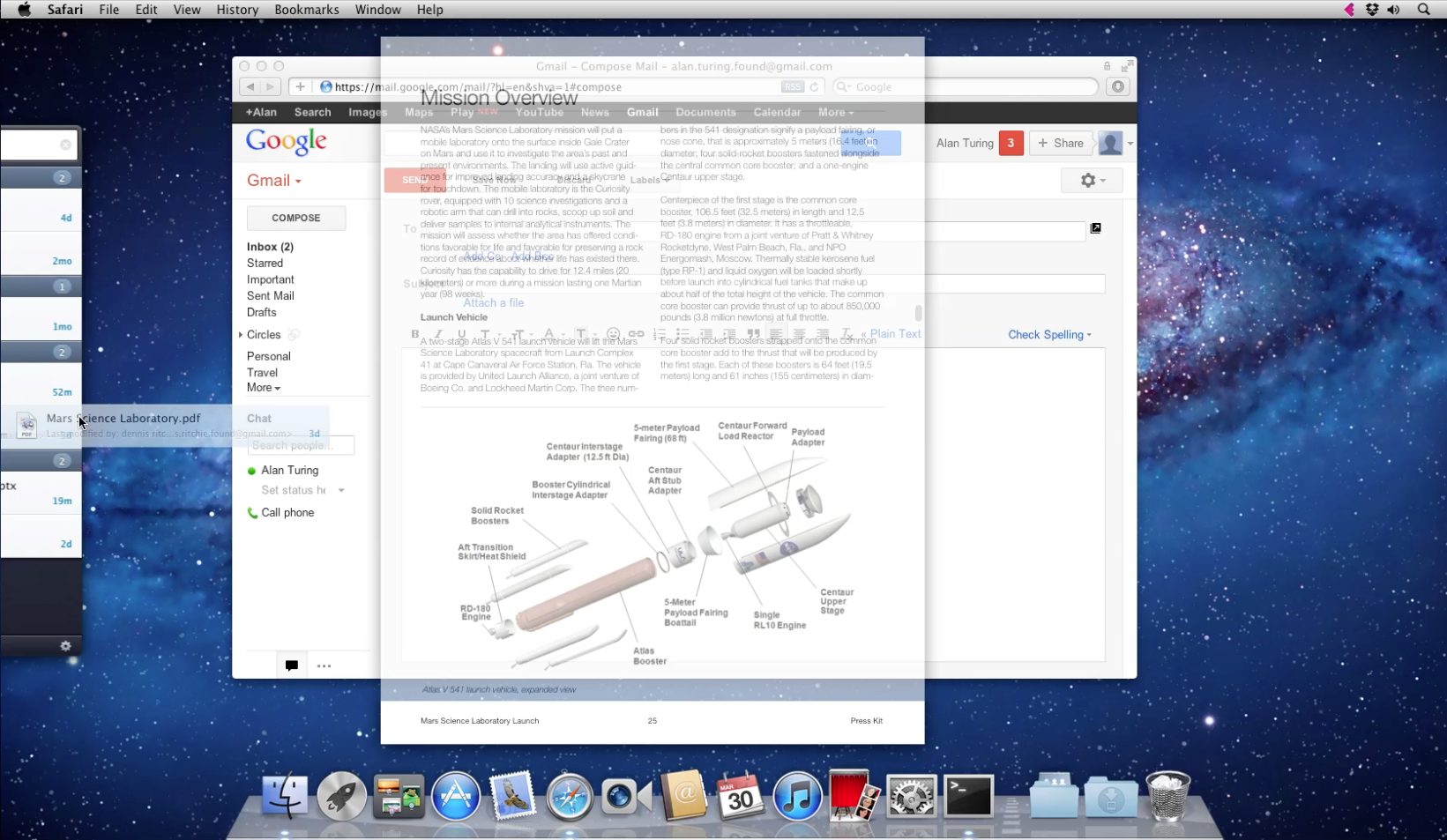Reload the page in Safari's address bar

[814, 86]
